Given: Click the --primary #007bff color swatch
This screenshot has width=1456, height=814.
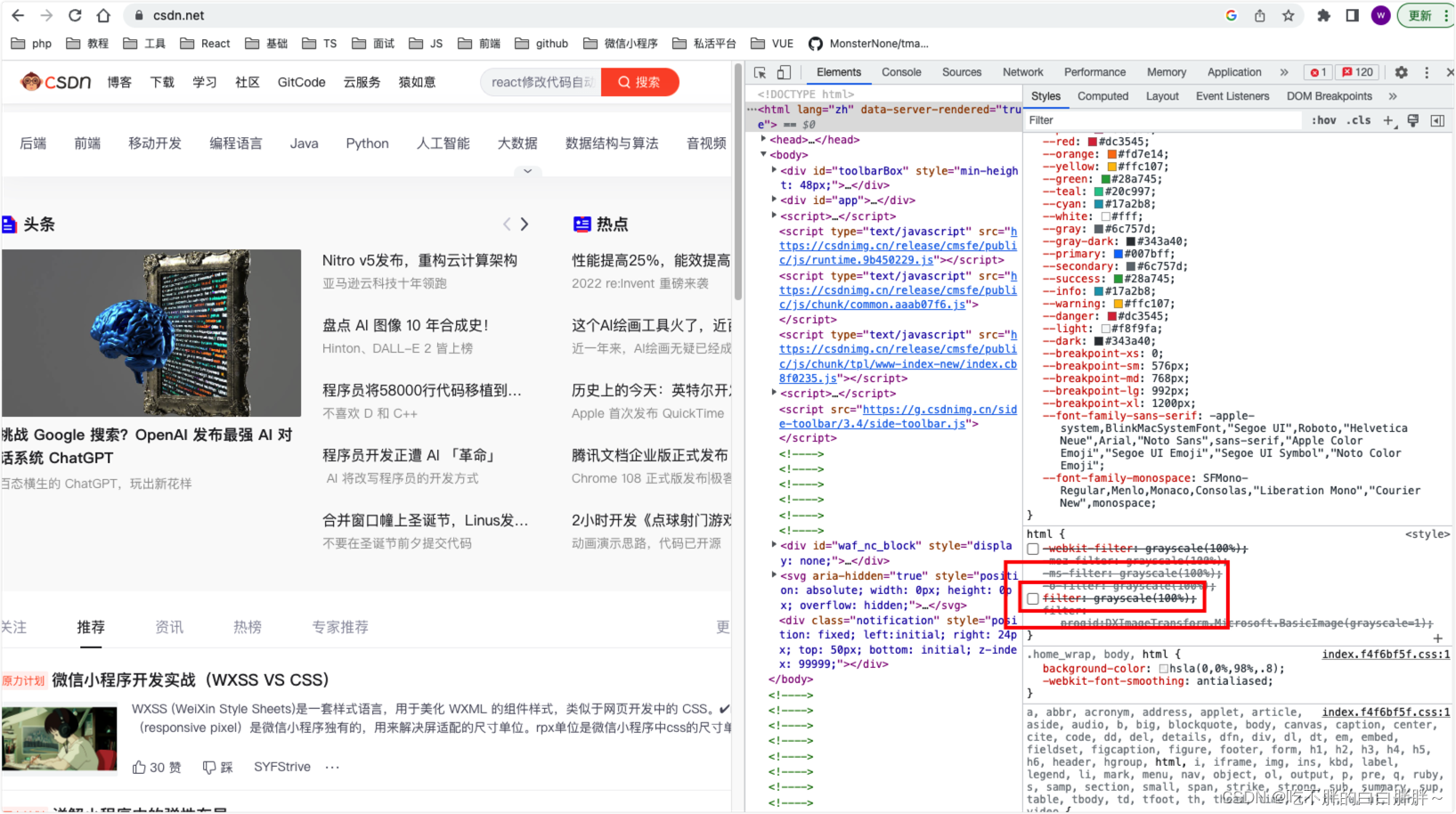Looking at the screenshot, I should coord(1118,254).
